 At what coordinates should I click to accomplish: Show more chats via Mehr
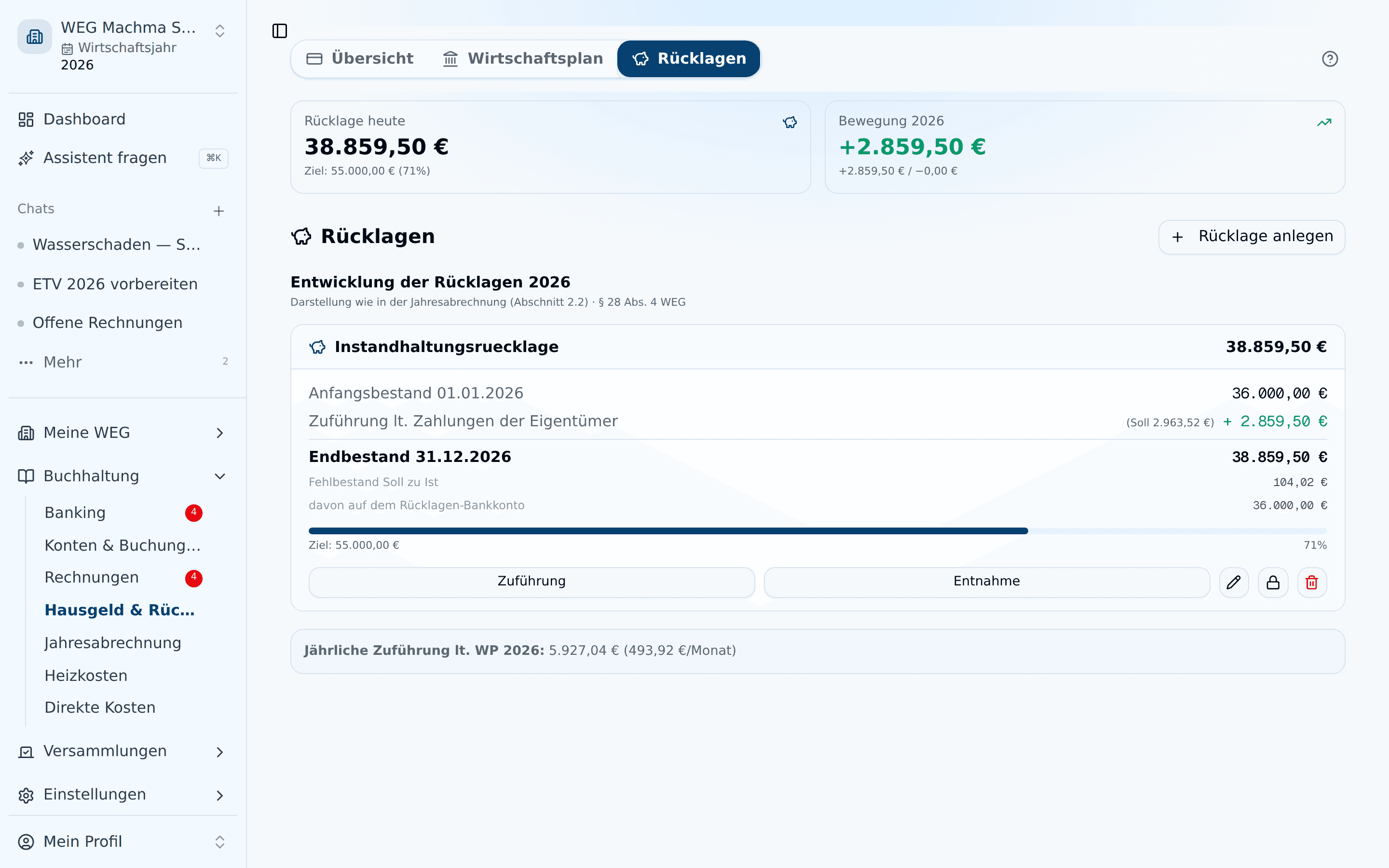pos(123,362)
